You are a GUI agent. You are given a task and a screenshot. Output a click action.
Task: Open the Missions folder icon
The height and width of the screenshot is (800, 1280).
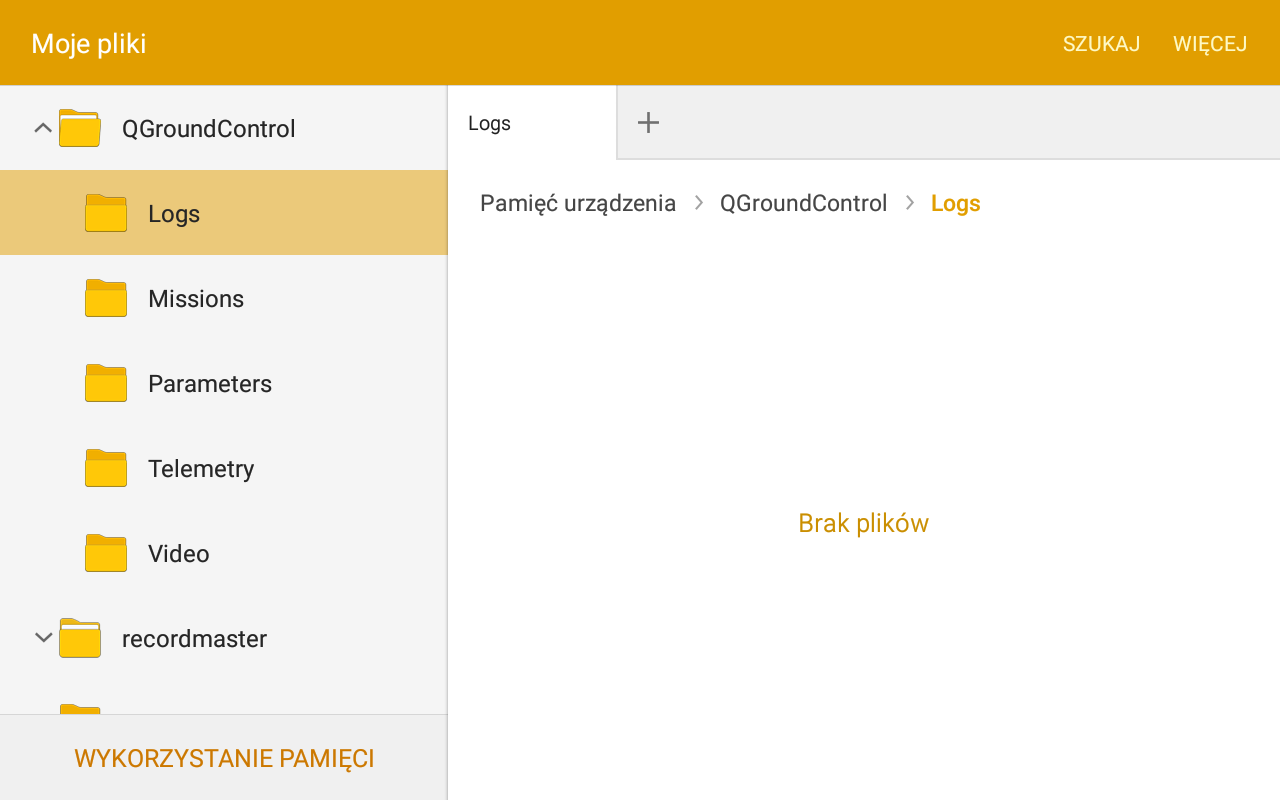click(x=105, y=298)
